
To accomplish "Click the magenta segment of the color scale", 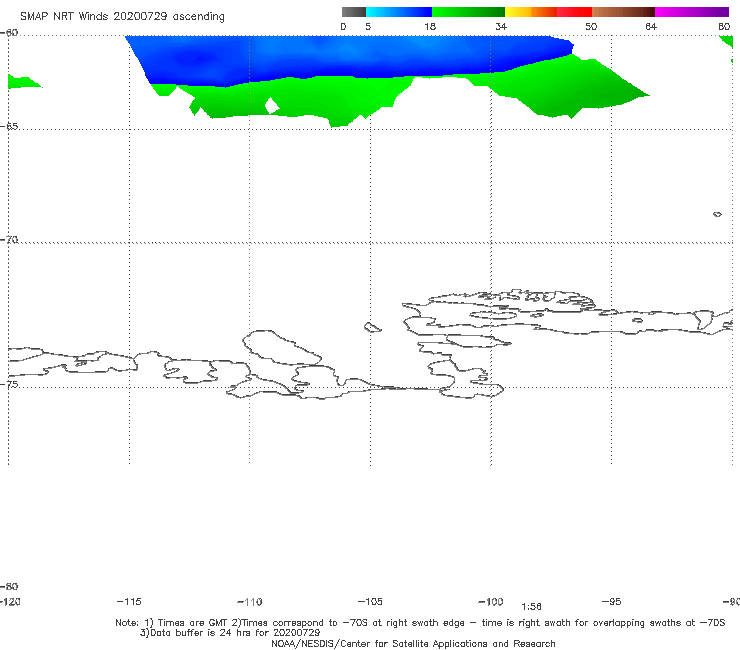I will click(x=692, y=12).
